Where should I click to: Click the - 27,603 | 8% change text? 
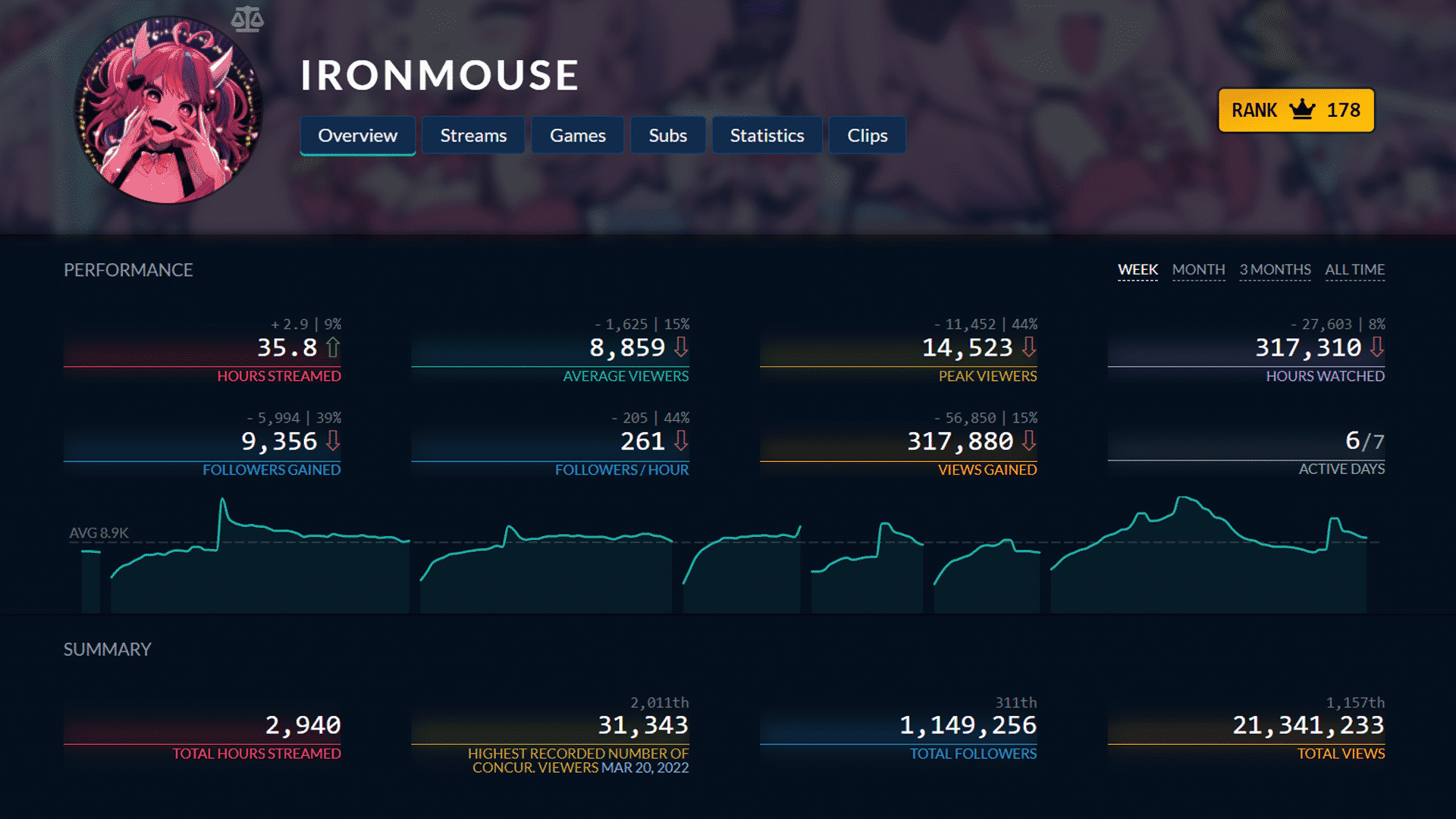coord(1338,324)
